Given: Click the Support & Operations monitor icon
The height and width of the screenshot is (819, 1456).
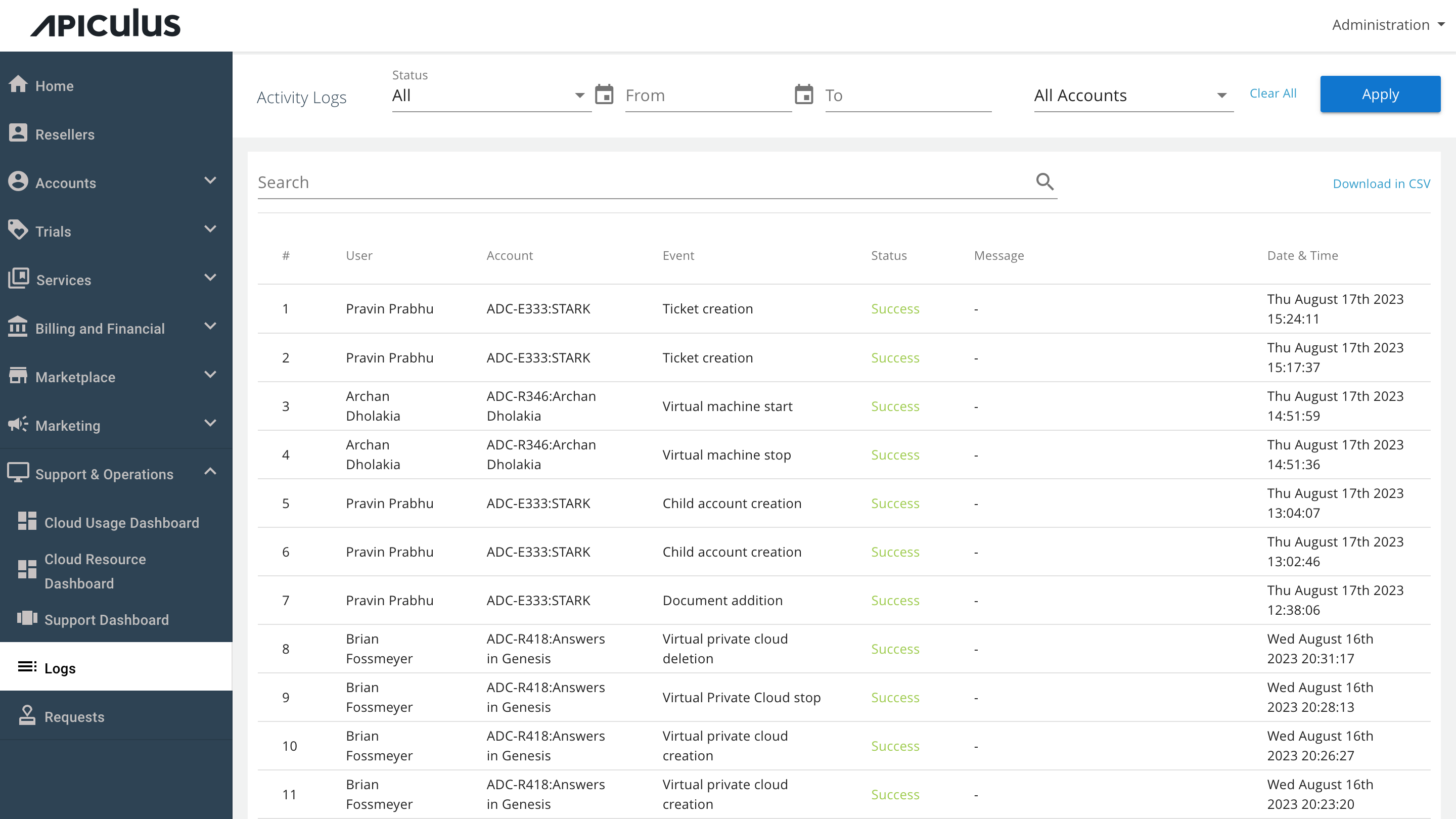Looking at the screenshot, I should coord(18,473).
